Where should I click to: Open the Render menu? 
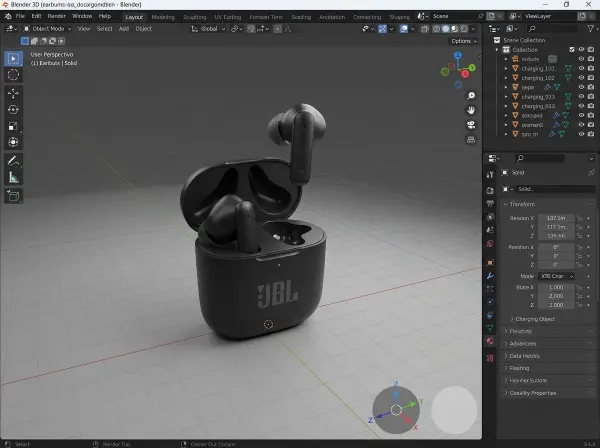(56, 16)
